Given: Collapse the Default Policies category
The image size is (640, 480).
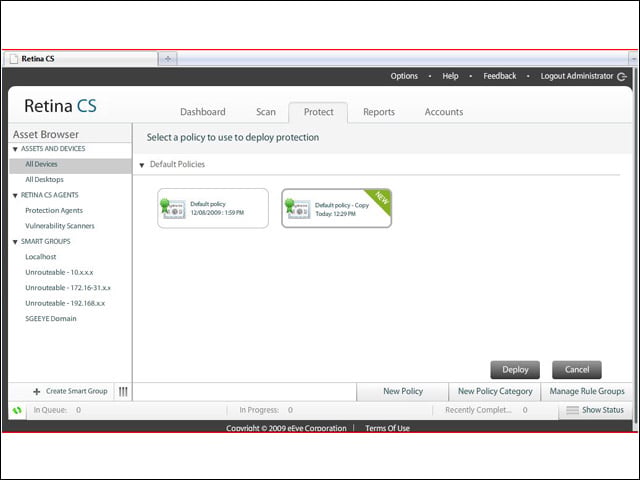Looking at the screenshot, I should coord(142,165).
